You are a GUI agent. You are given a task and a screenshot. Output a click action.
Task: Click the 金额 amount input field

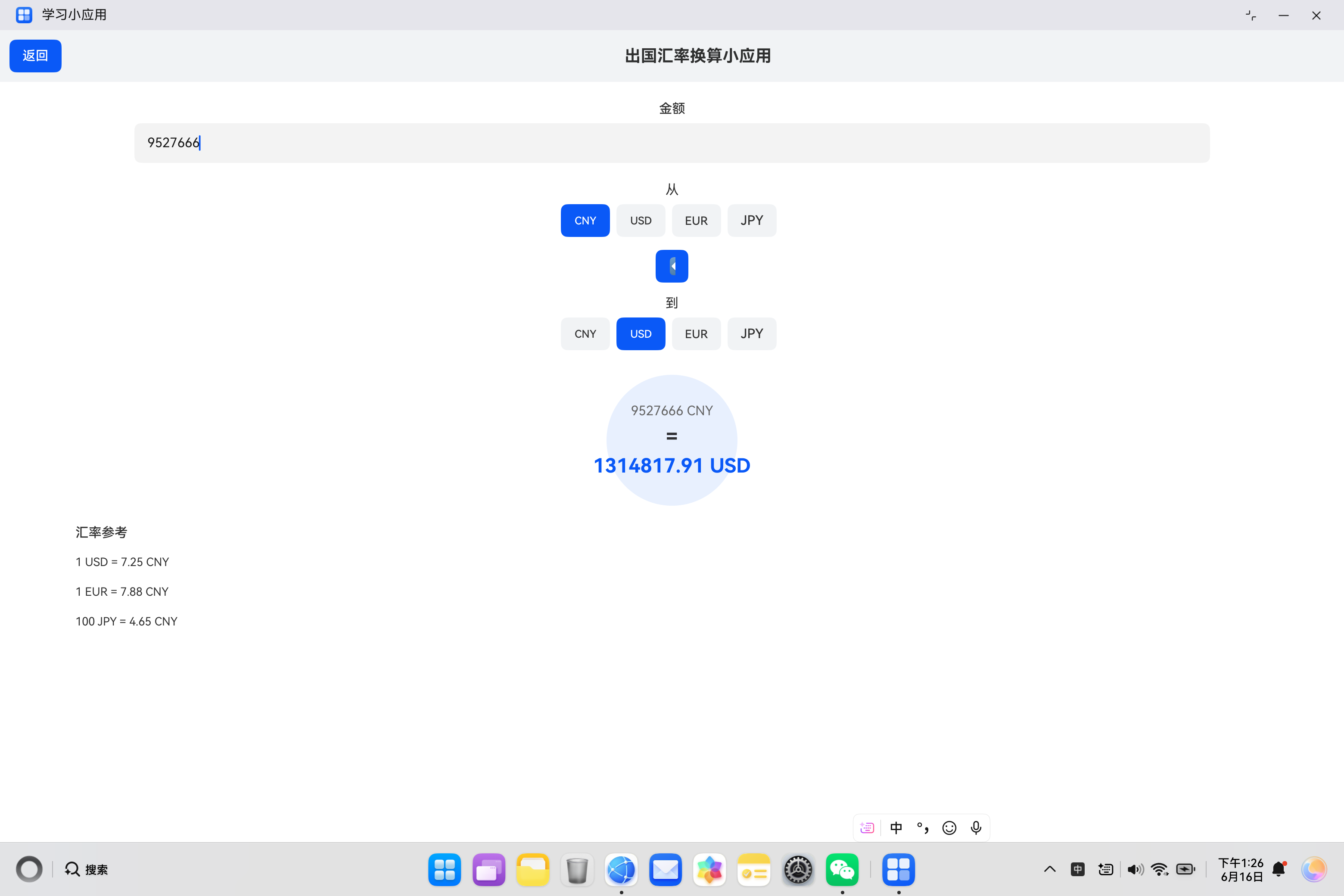pos(672,143)
